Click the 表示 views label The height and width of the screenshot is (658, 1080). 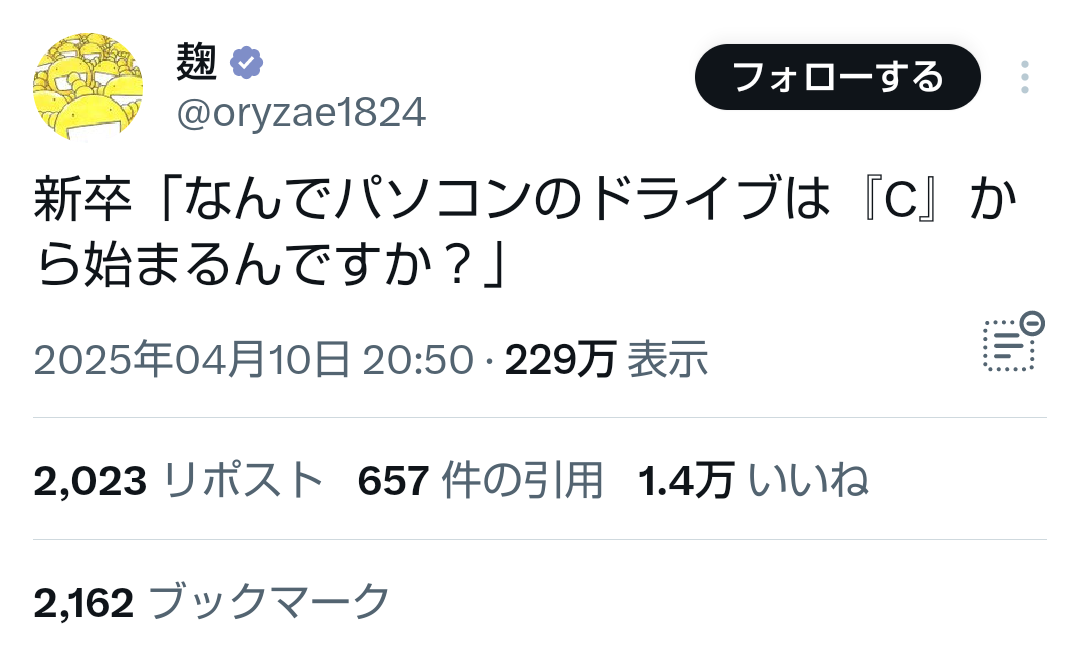tap(667, 359)
